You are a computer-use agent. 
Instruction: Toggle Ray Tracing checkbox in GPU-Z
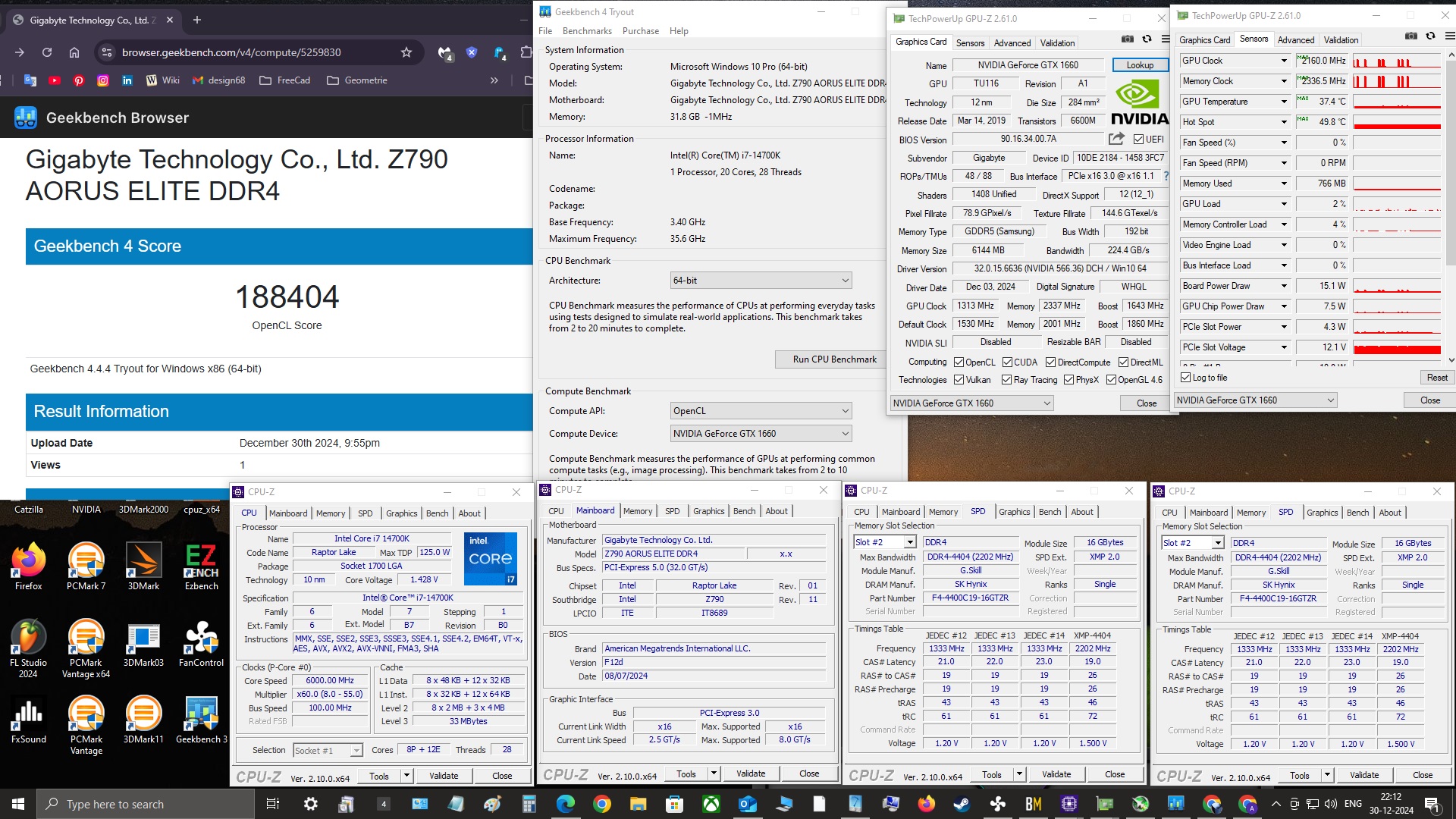tap(1006, 380)
